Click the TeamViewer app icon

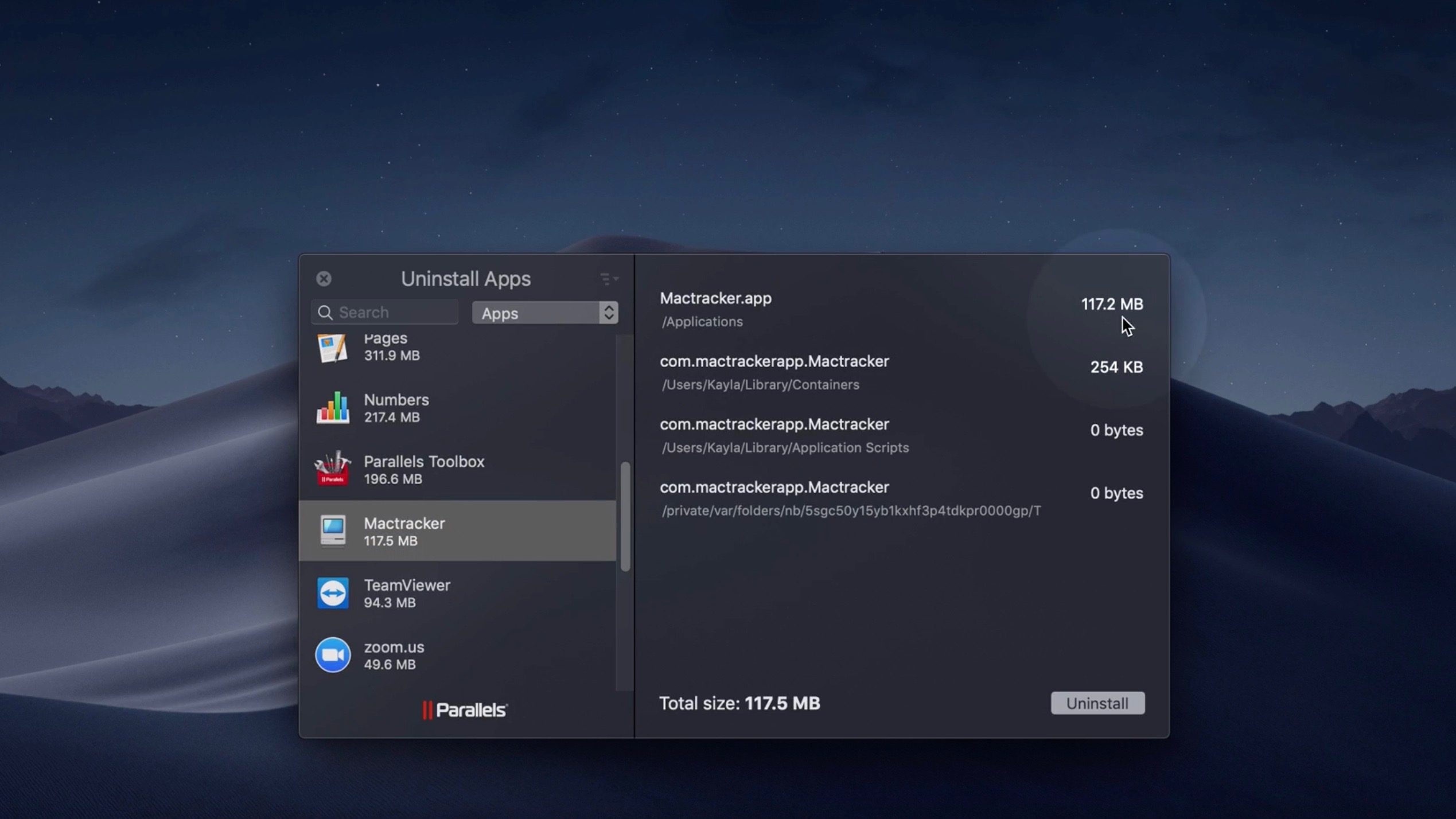click(333, 593)
